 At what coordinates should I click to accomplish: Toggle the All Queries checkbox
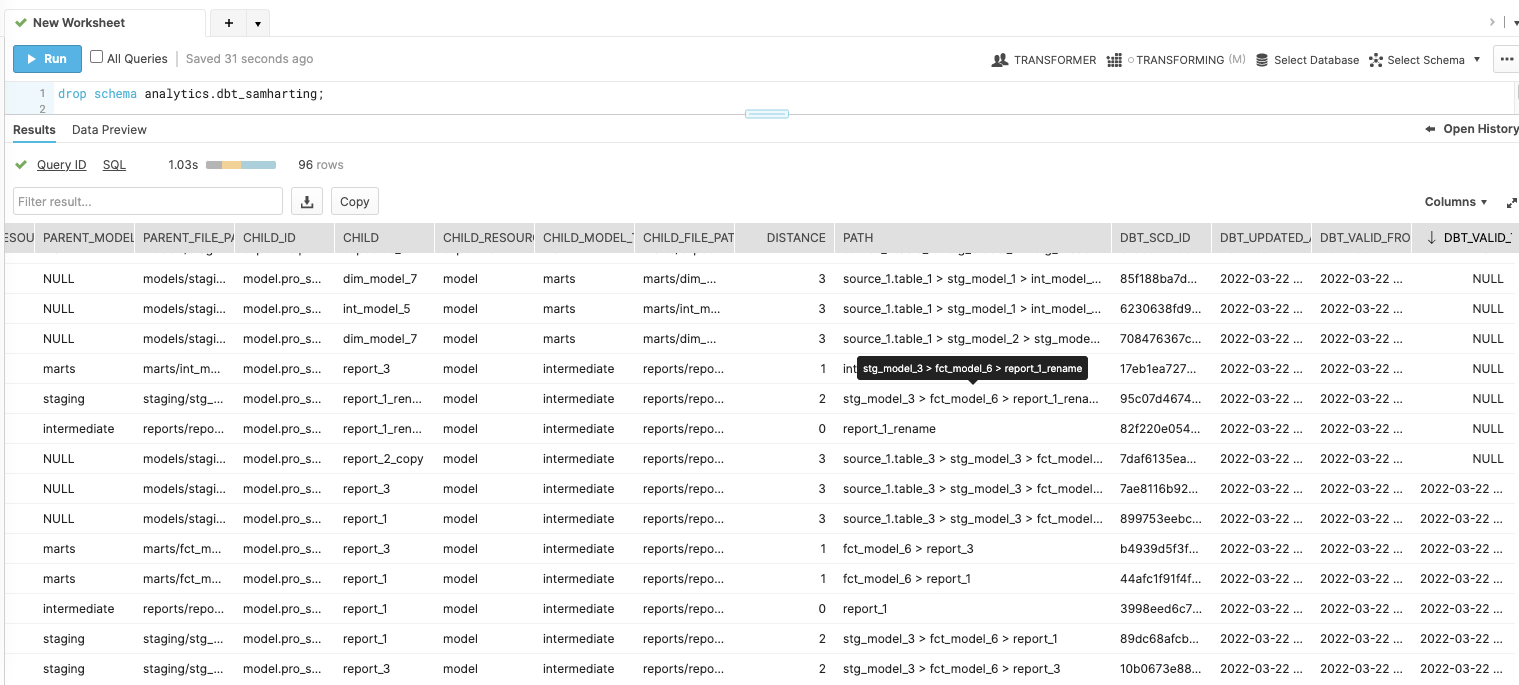pyautogui.click(x=97, y=57)
